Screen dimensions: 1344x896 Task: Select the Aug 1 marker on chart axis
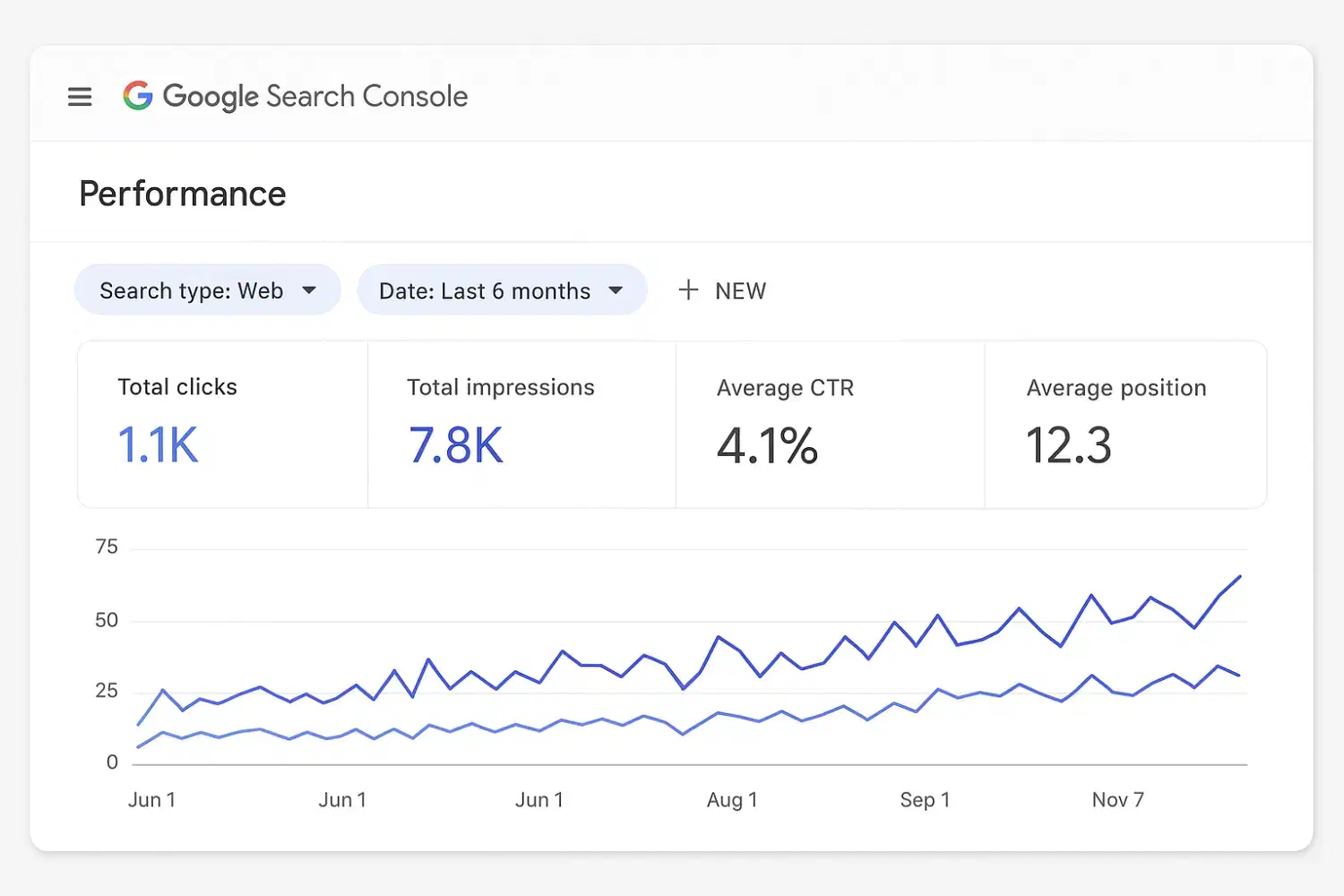(x=732, y=800)
